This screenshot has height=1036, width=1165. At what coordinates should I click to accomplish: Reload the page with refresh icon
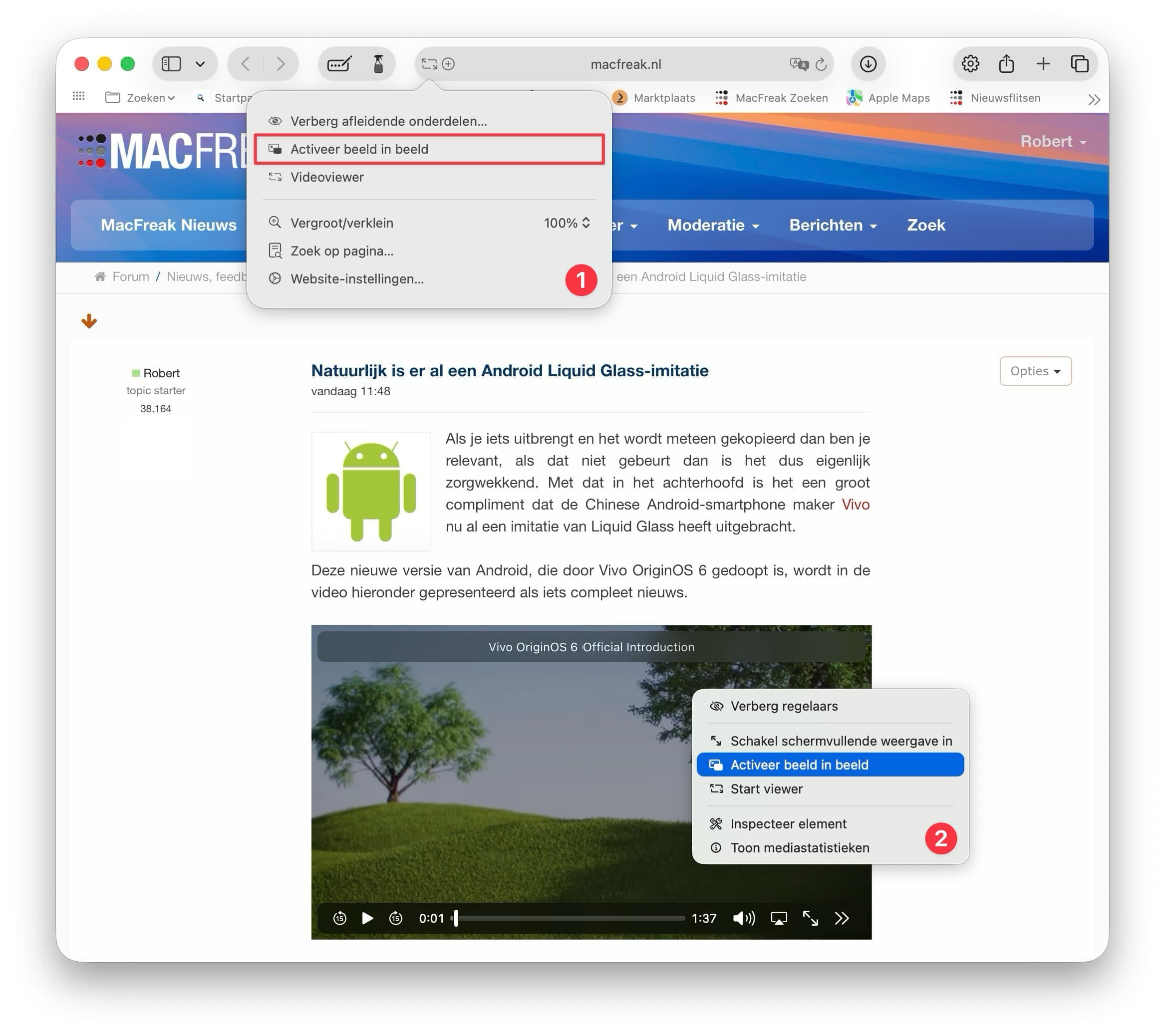821,64
